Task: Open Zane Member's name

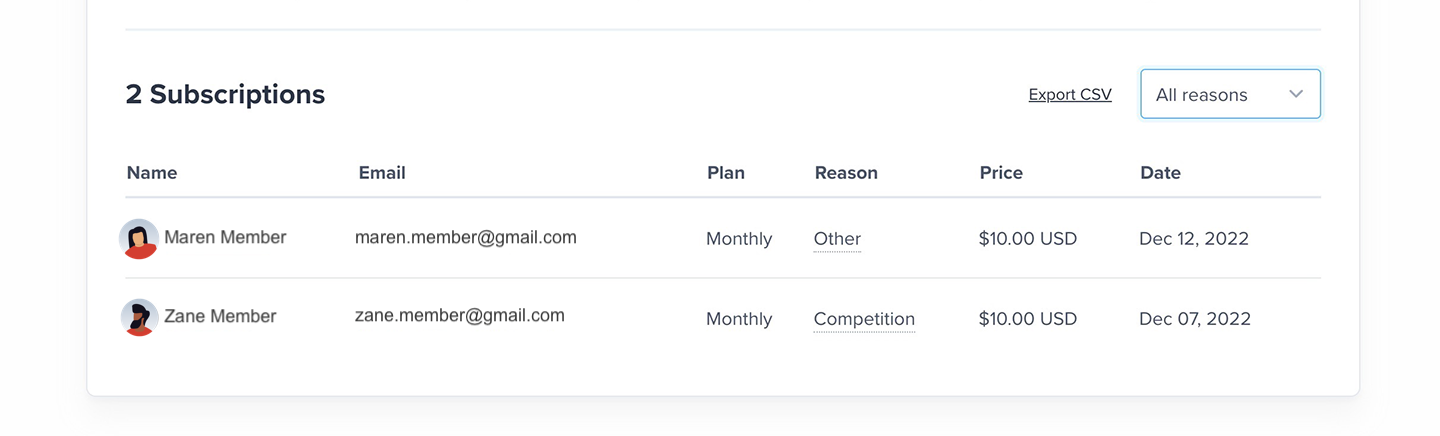Action: pyautogui.click(x=220, y=316)
